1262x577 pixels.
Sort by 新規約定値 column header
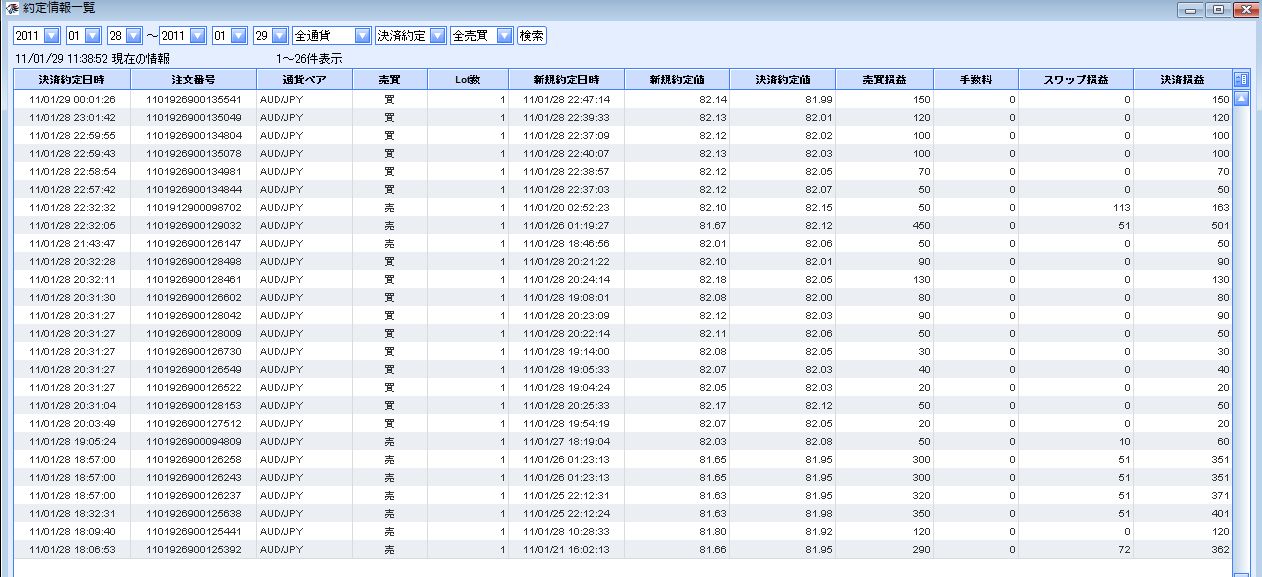677,79
